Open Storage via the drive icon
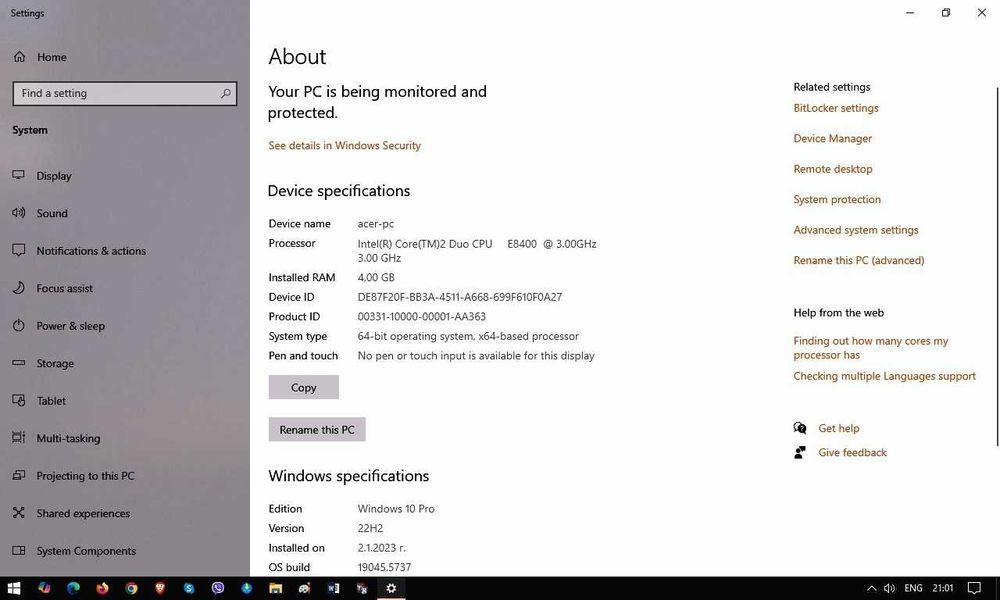1000x600 pixels. pyautogui.click(x=19, y=363)
